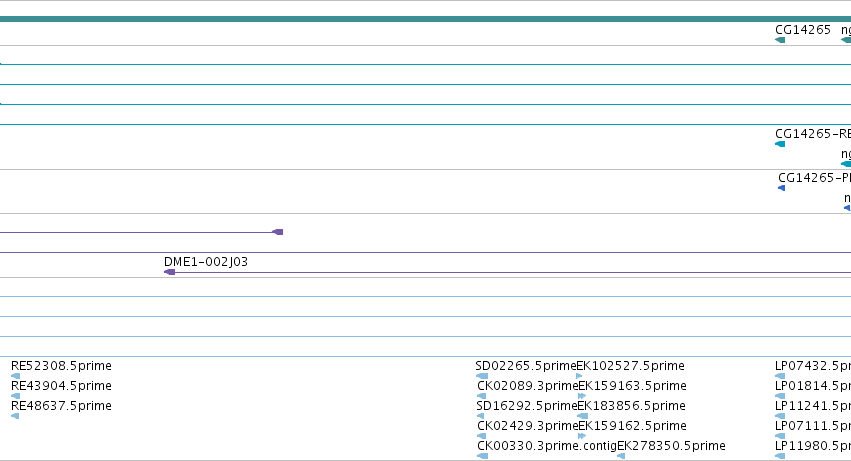Open the CK02429.3prime EST label
The height and width of the screenshot is (461, 851).
click(528, 426)
